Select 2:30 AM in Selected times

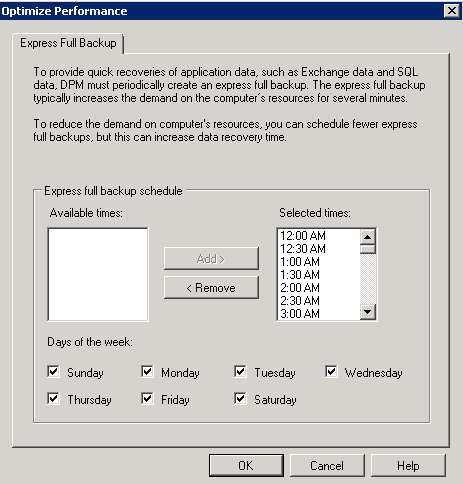319,301
